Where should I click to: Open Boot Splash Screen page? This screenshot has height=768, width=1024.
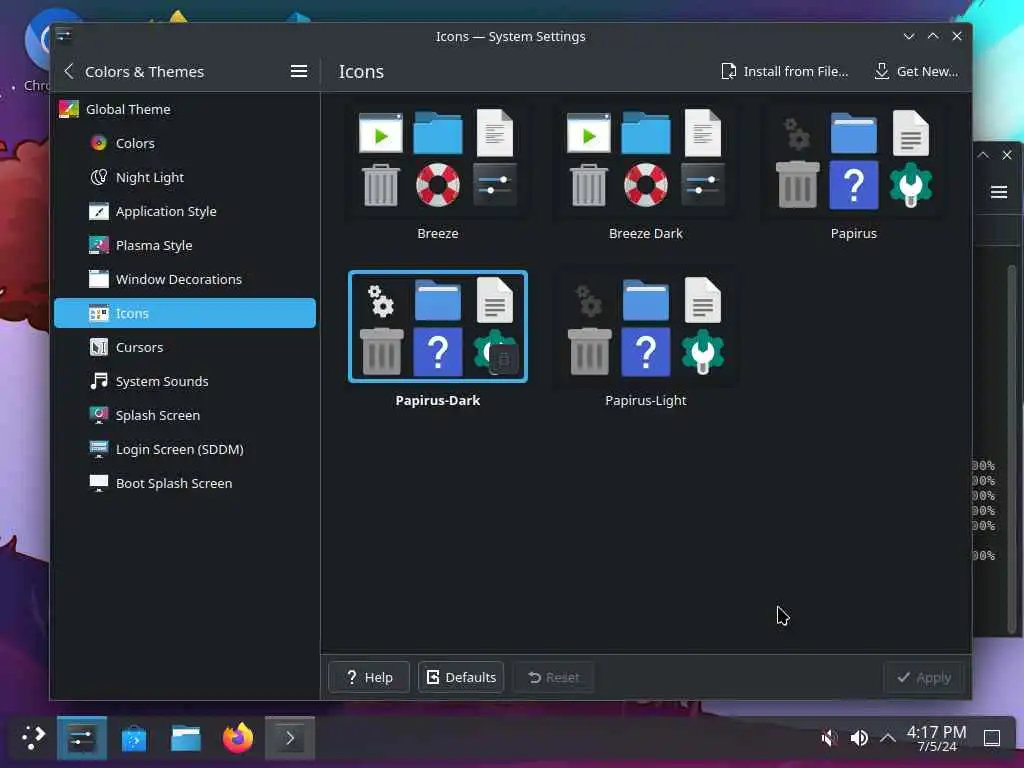click(x=185, y=483)
